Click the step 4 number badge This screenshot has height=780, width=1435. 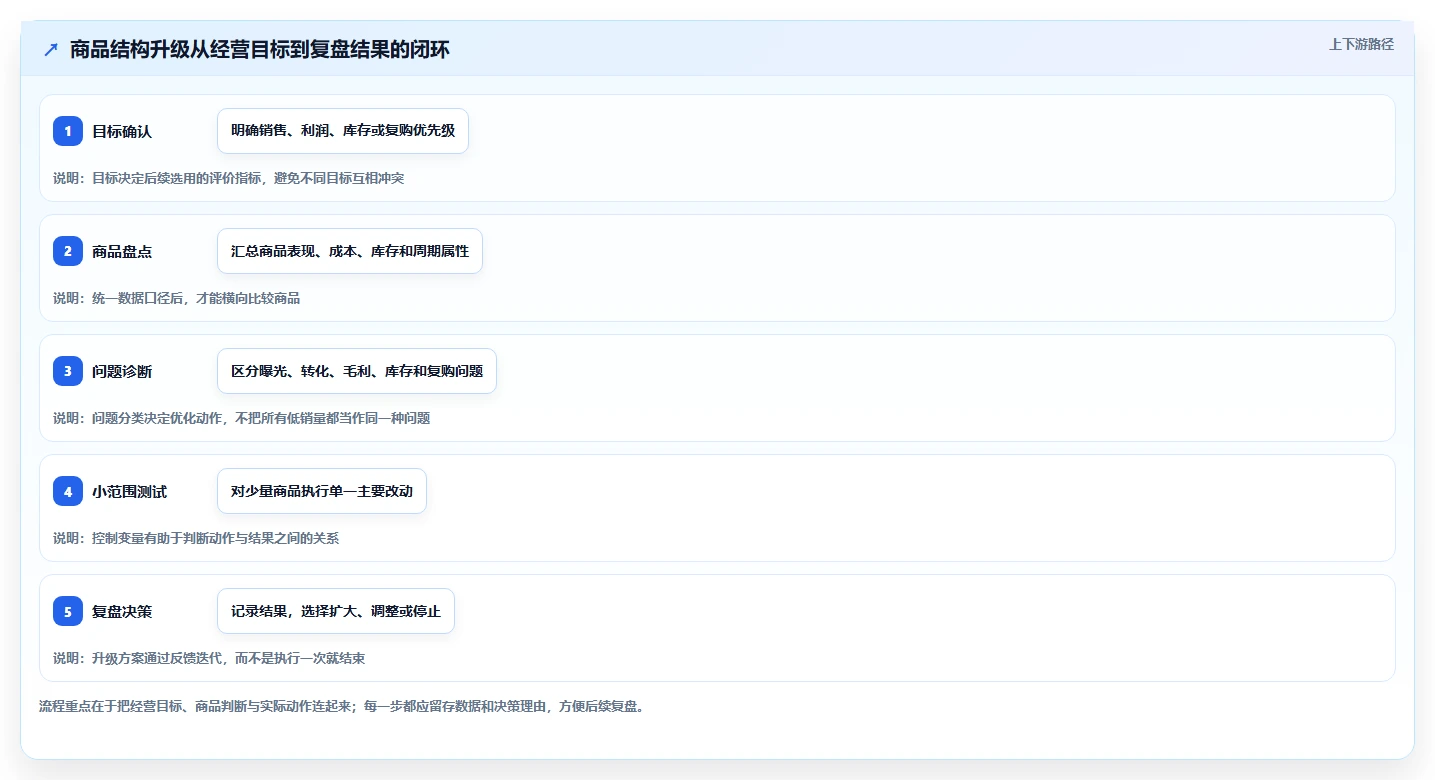coord(68,491)
